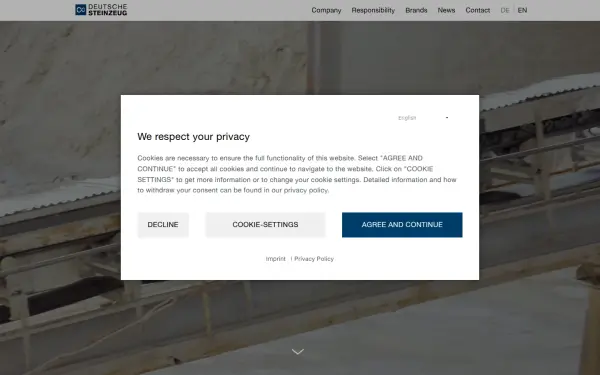The image size is (600, 375).
Task: Open the News page
Action: (x=446, y=10)
